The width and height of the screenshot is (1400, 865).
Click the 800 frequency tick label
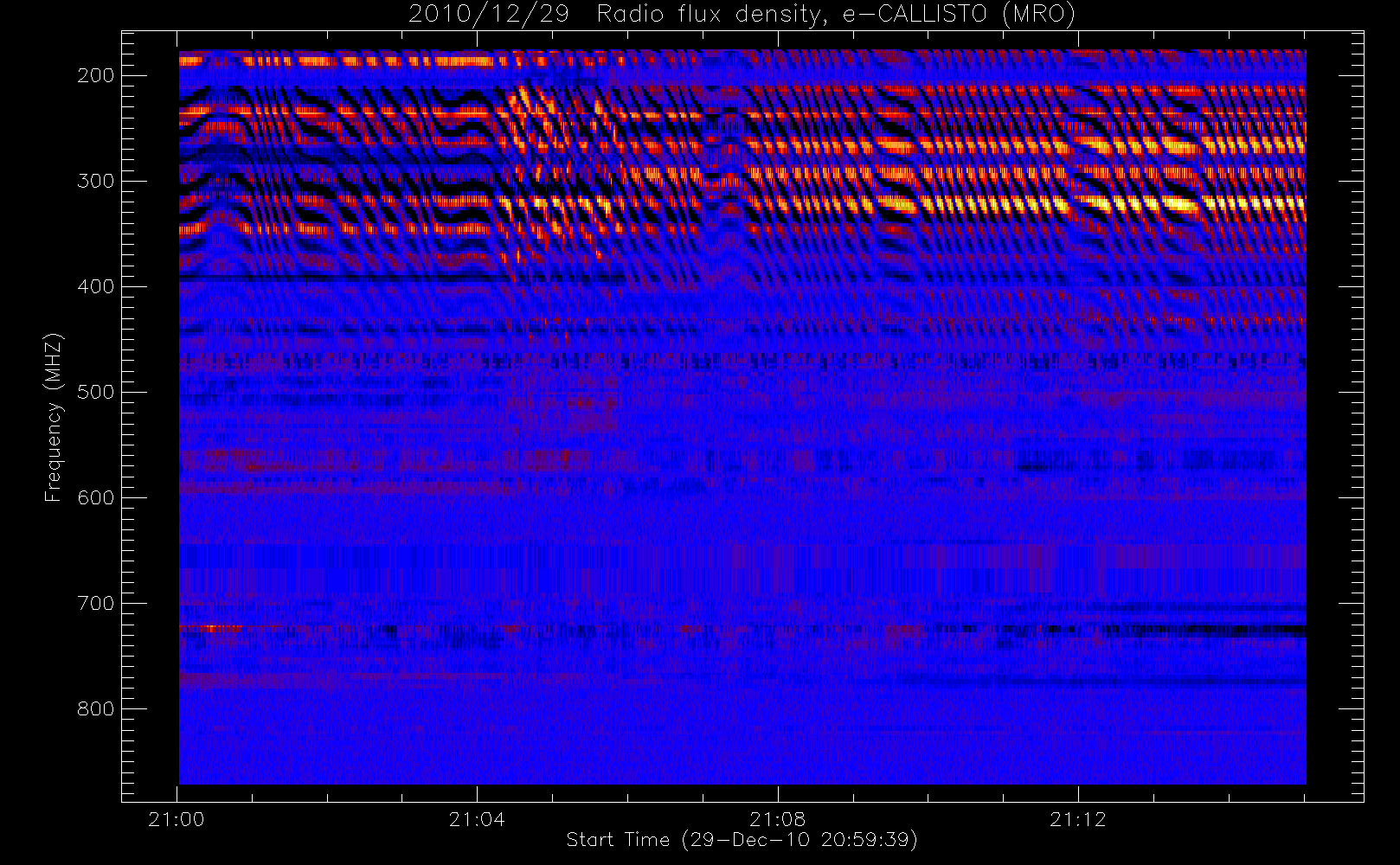coord(95,708)
